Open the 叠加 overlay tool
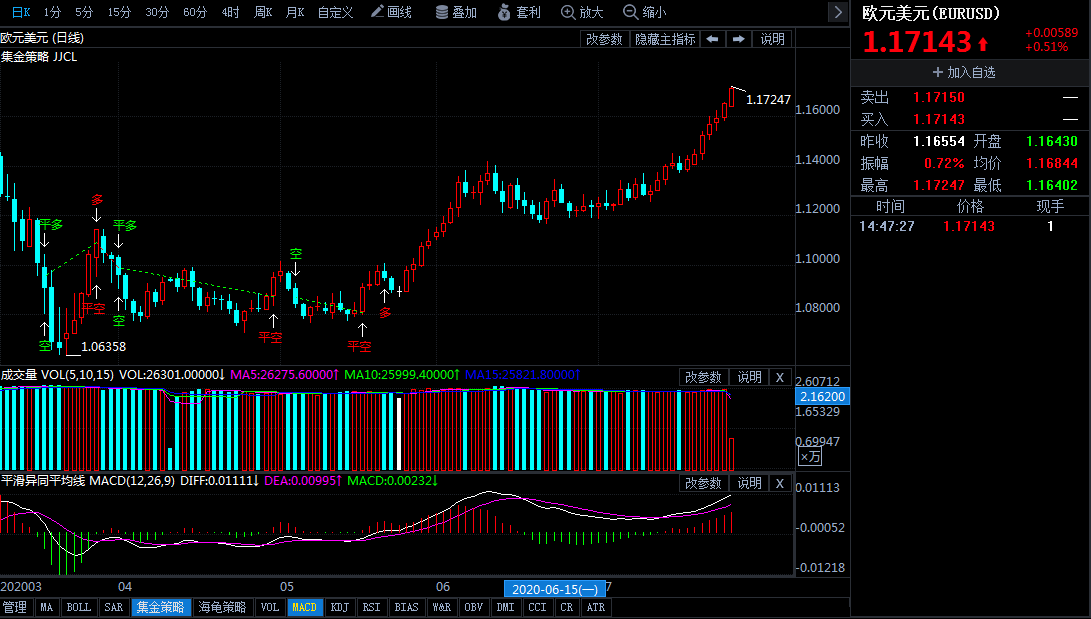The width and height of the screenshot is (1091, 619). (x=456, y=12)
